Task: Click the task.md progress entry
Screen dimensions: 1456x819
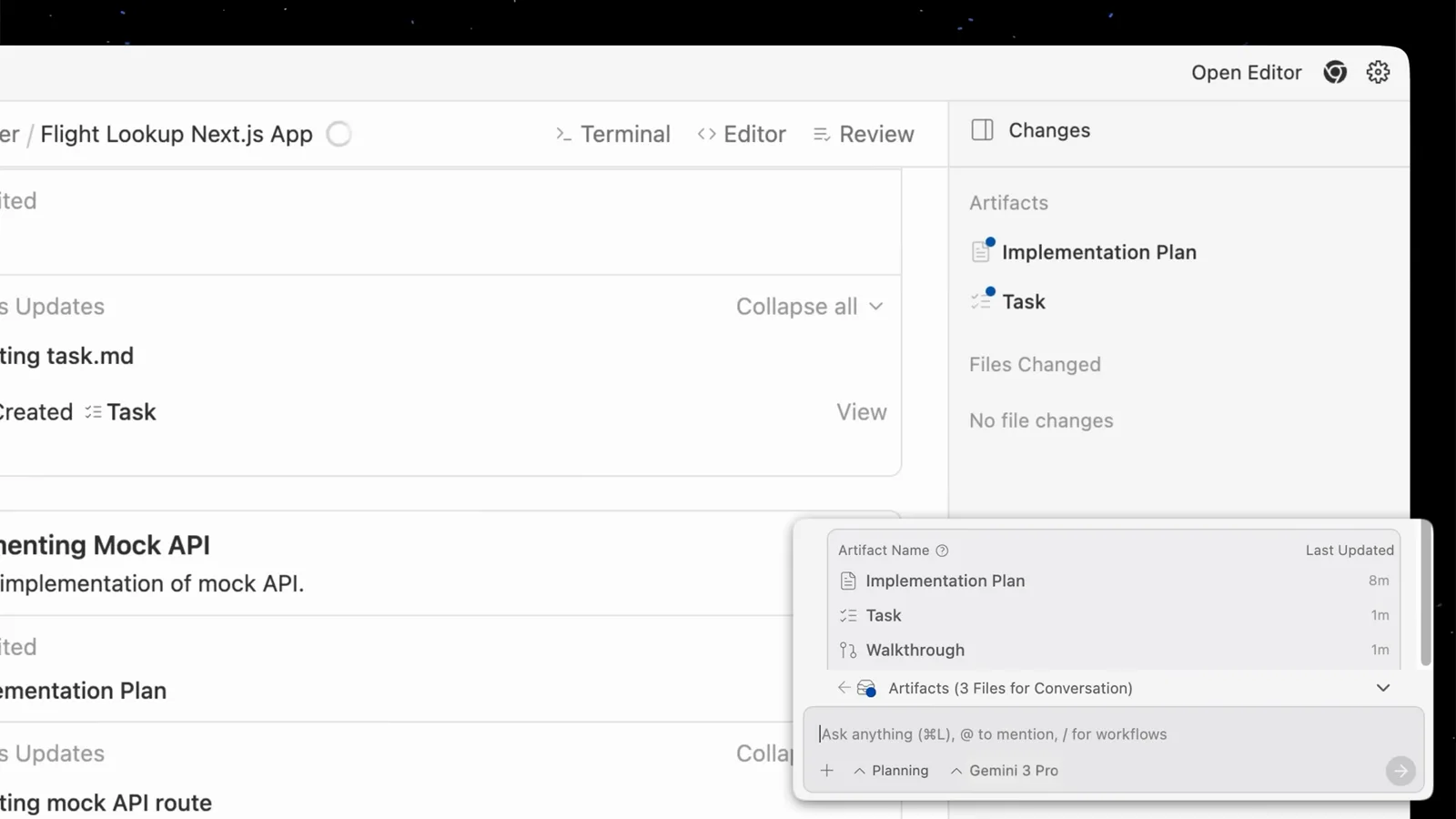Action: click(x=66, y=356)
